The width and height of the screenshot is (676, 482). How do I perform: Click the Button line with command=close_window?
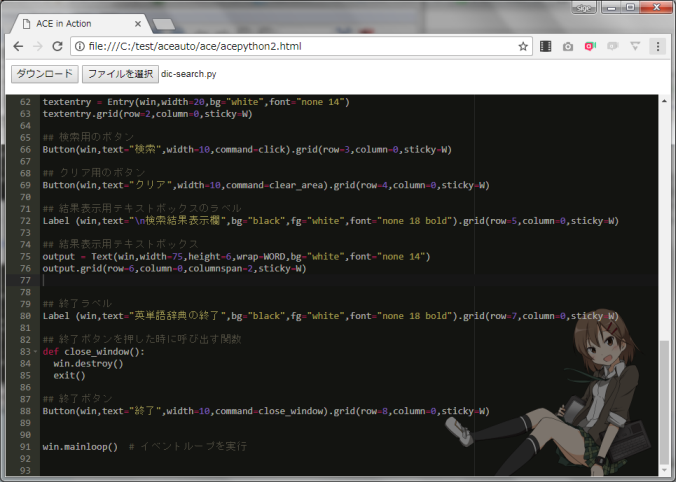[x=266, y=411]
